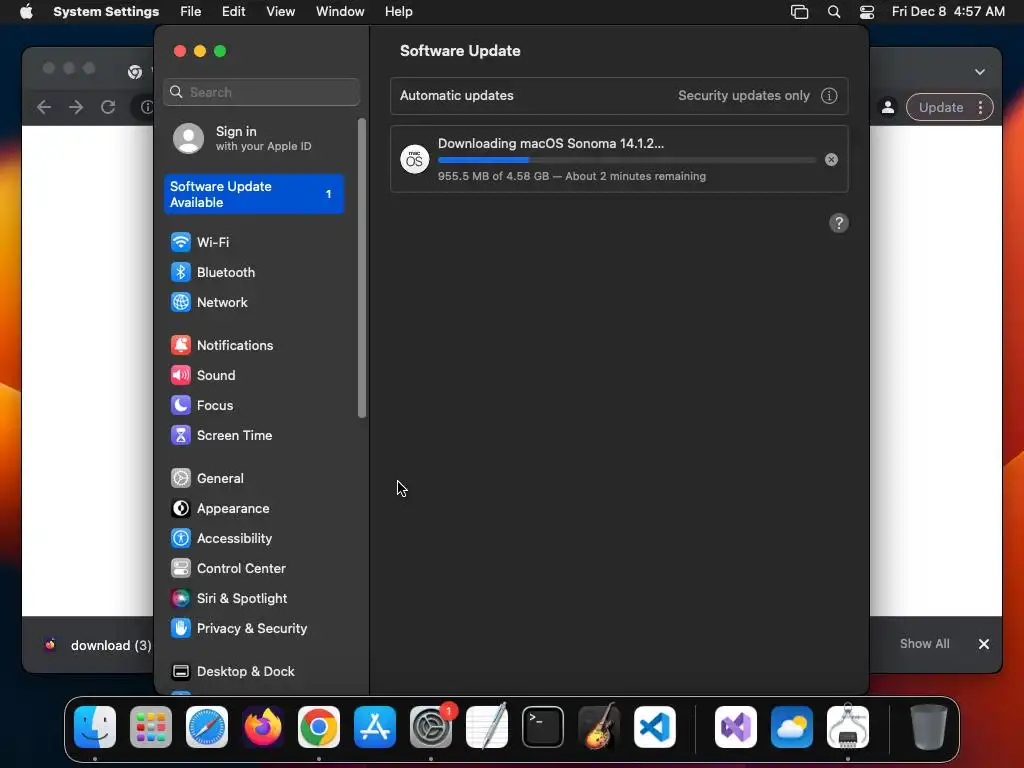Image resolution: width=1024 pixels, height=768 pixels.
Task: Click the Automatic updates info icon
Action: point(829,96)
